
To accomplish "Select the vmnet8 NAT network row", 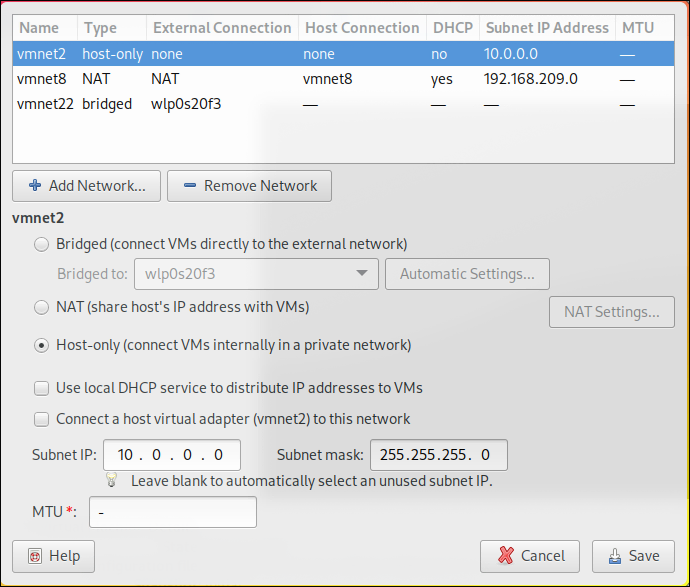I will pyautogui.click(x=300, y=78).
